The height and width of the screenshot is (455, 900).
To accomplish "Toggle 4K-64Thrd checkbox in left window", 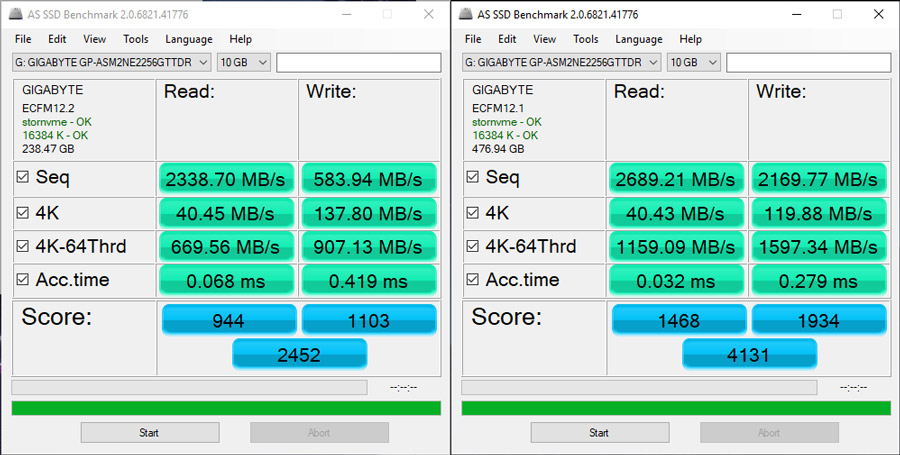I will (x=22, y=246).
